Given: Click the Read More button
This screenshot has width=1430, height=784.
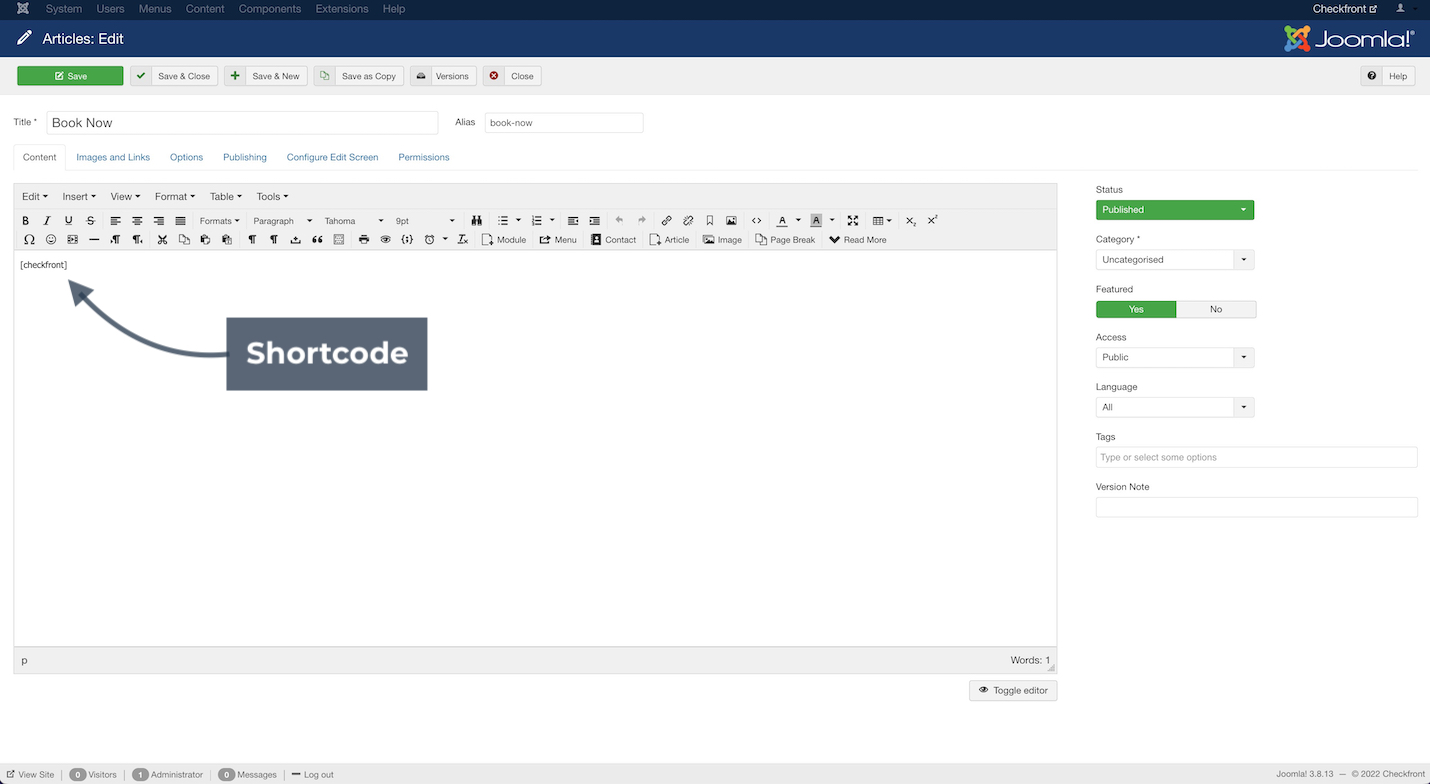Looking at the screenshot, I should (x=857, y=240).
